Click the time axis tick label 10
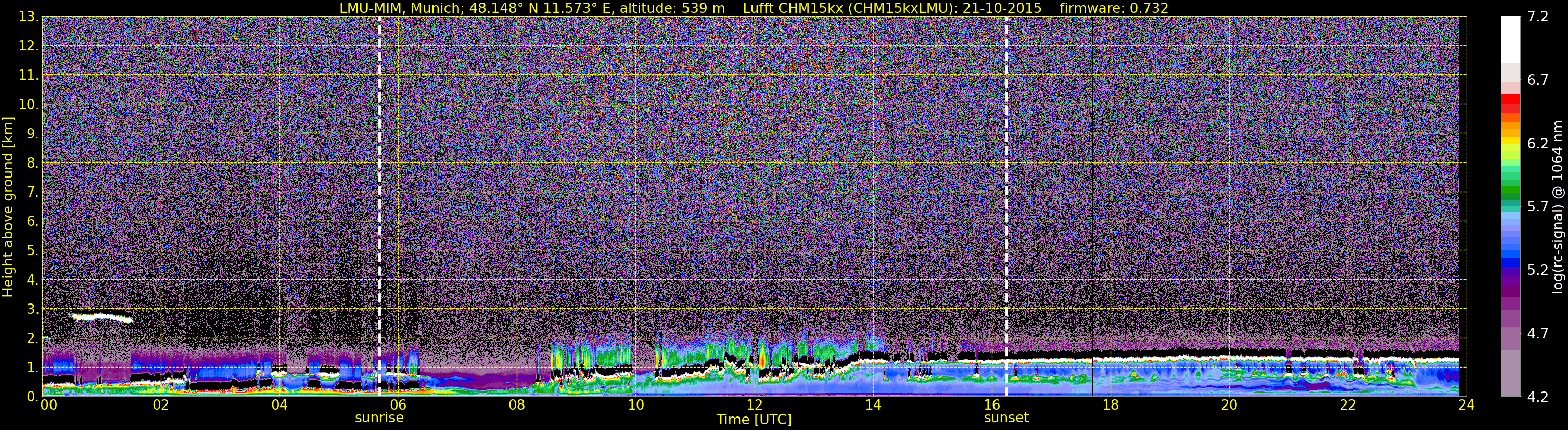This screenshot has width=1568, height=430. [635, 406]
